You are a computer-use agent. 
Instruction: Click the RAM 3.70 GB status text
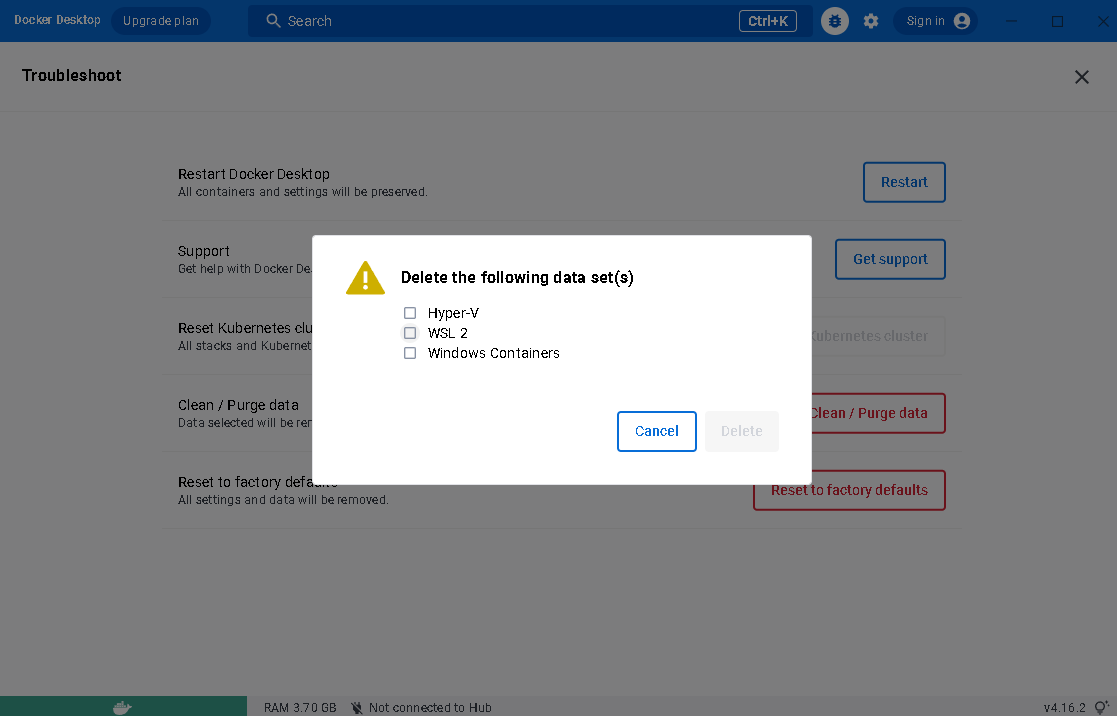[300, 707]
